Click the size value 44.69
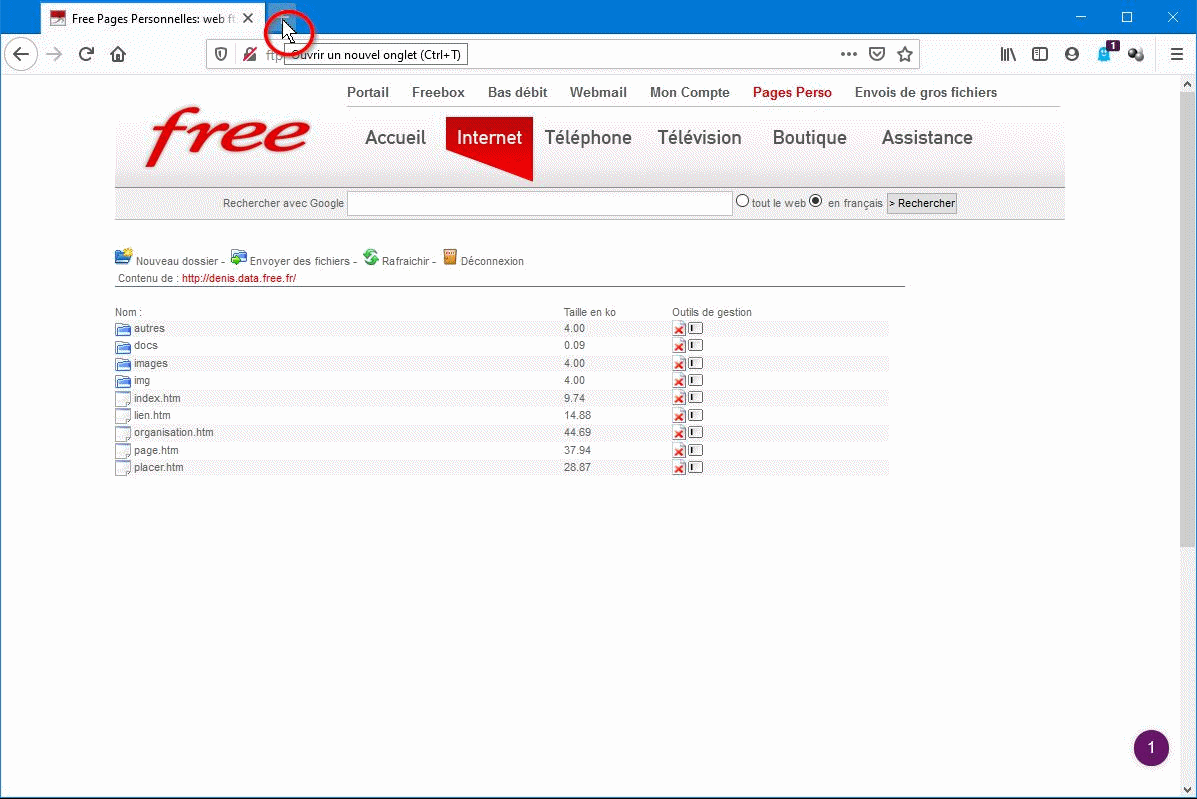Screen dimensions: 1197x799 (577, 433)
